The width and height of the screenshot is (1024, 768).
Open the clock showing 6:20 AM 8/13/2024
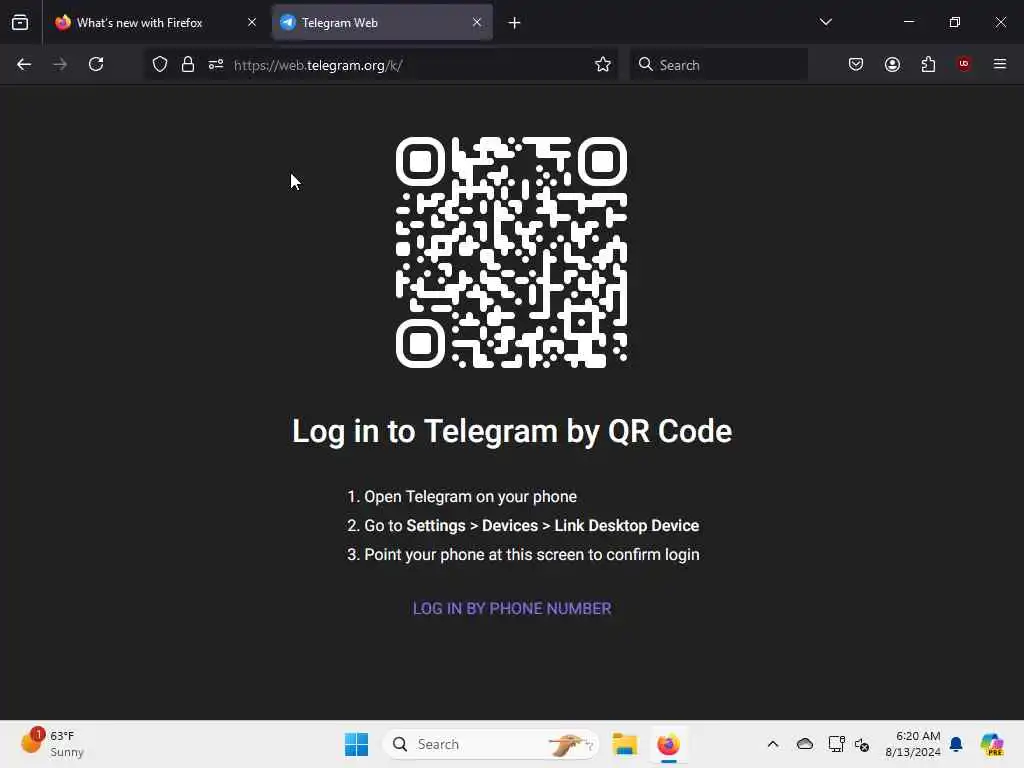click(912, 744)
